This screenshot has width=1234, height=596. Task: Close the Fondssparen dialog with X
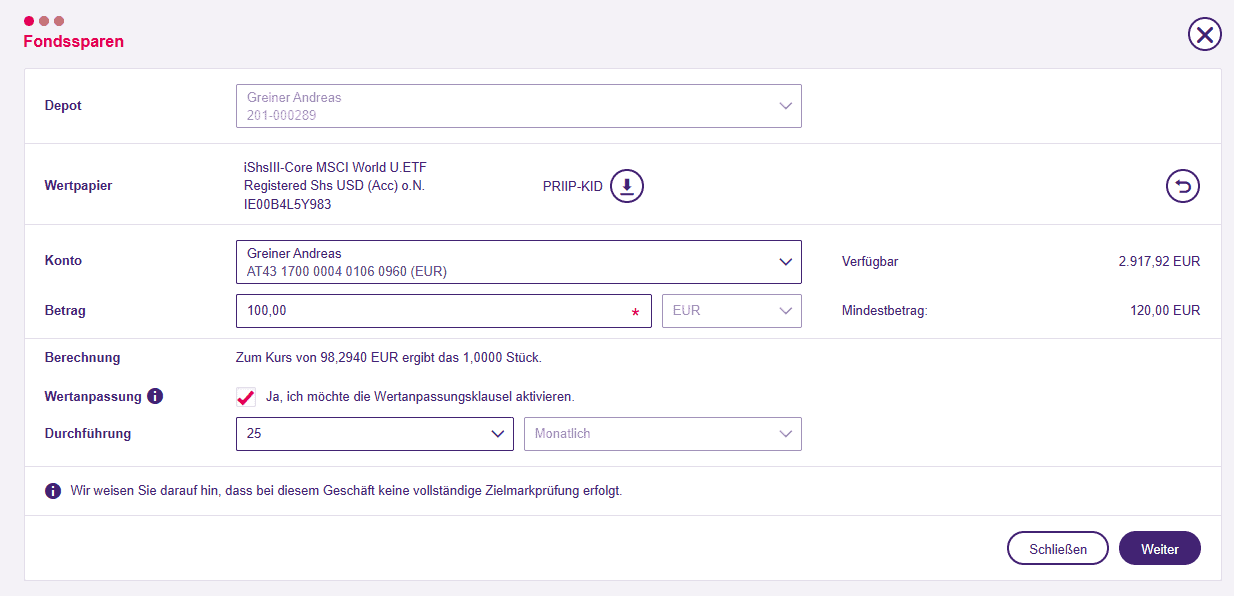click(x=1205, y=35)
